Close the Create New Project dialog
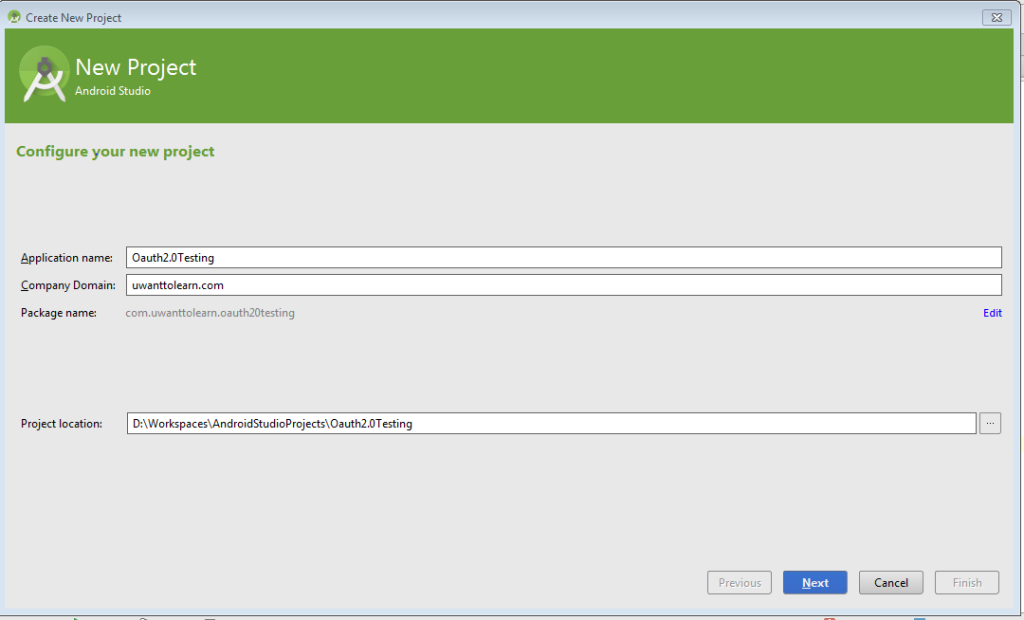The width and height of the screenshot is (1024, 620). (994, 17)
